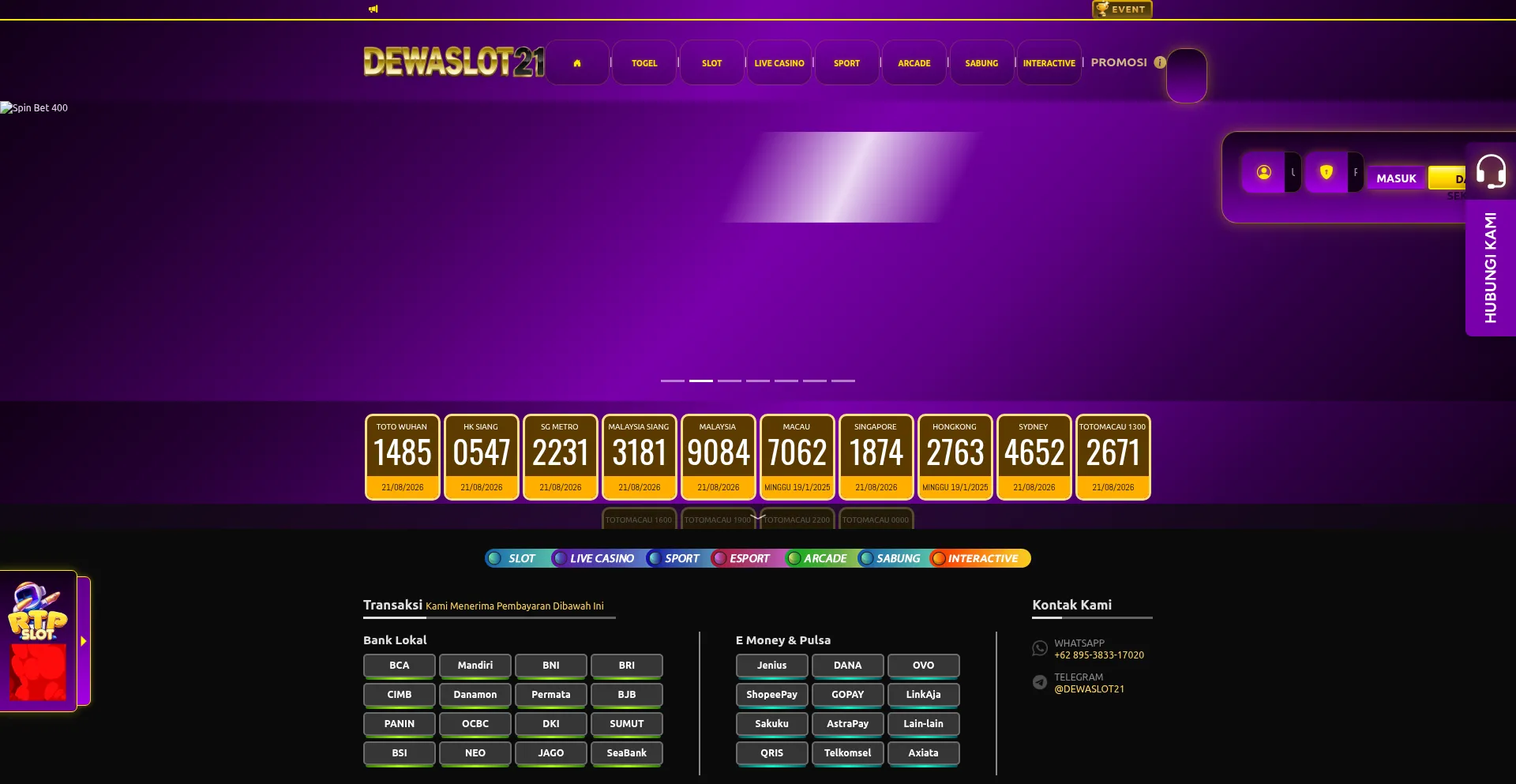Click WhatsApp number +62 895-3833-17020
1516x784 pixels.
[x=1099, y=655]
